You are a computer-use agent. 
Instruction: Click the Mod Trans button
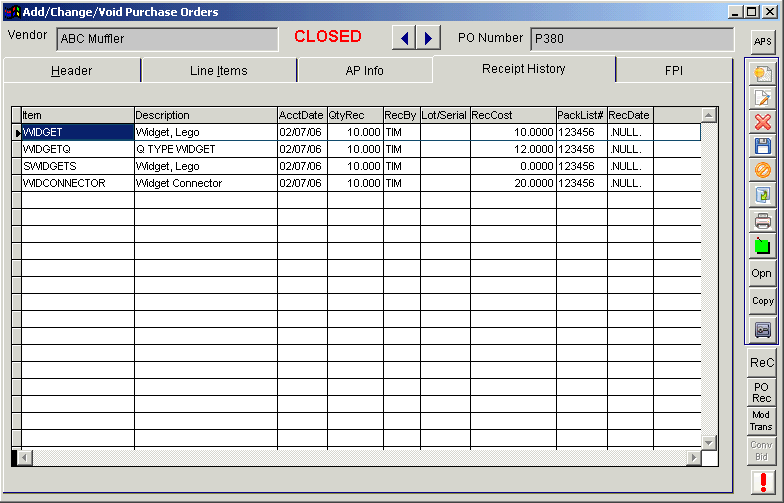761,420
